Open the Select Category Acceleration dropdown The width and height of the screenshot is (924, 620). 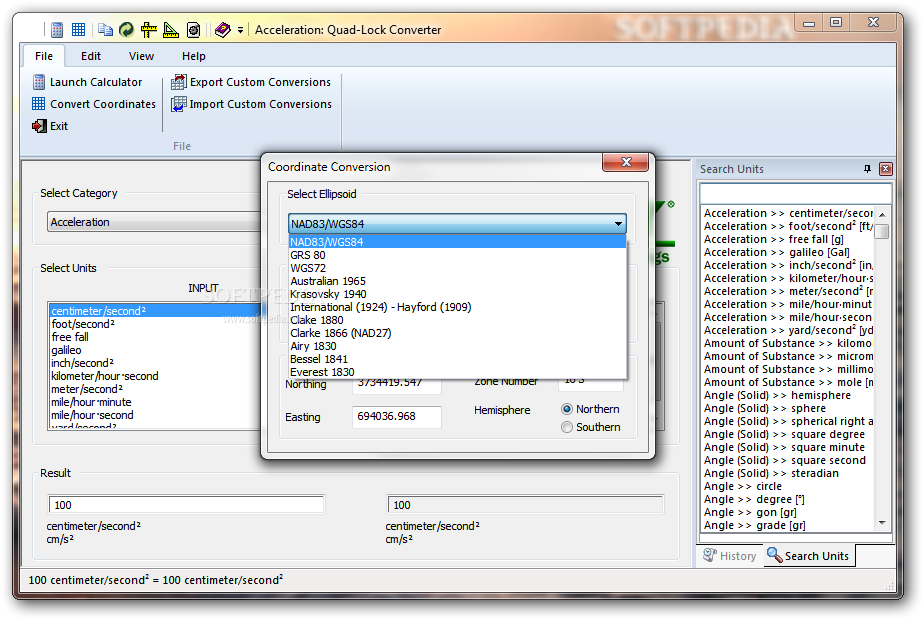click(154, 222)
